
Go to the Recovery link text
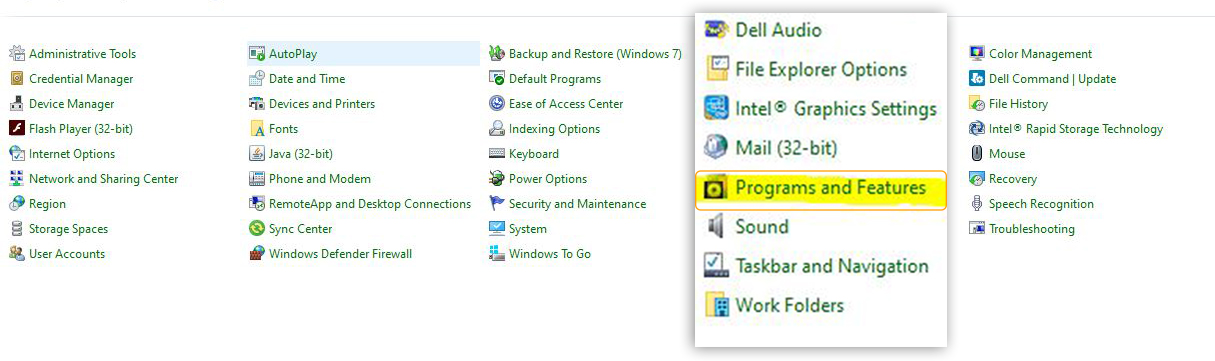[x=1013, y=179]
